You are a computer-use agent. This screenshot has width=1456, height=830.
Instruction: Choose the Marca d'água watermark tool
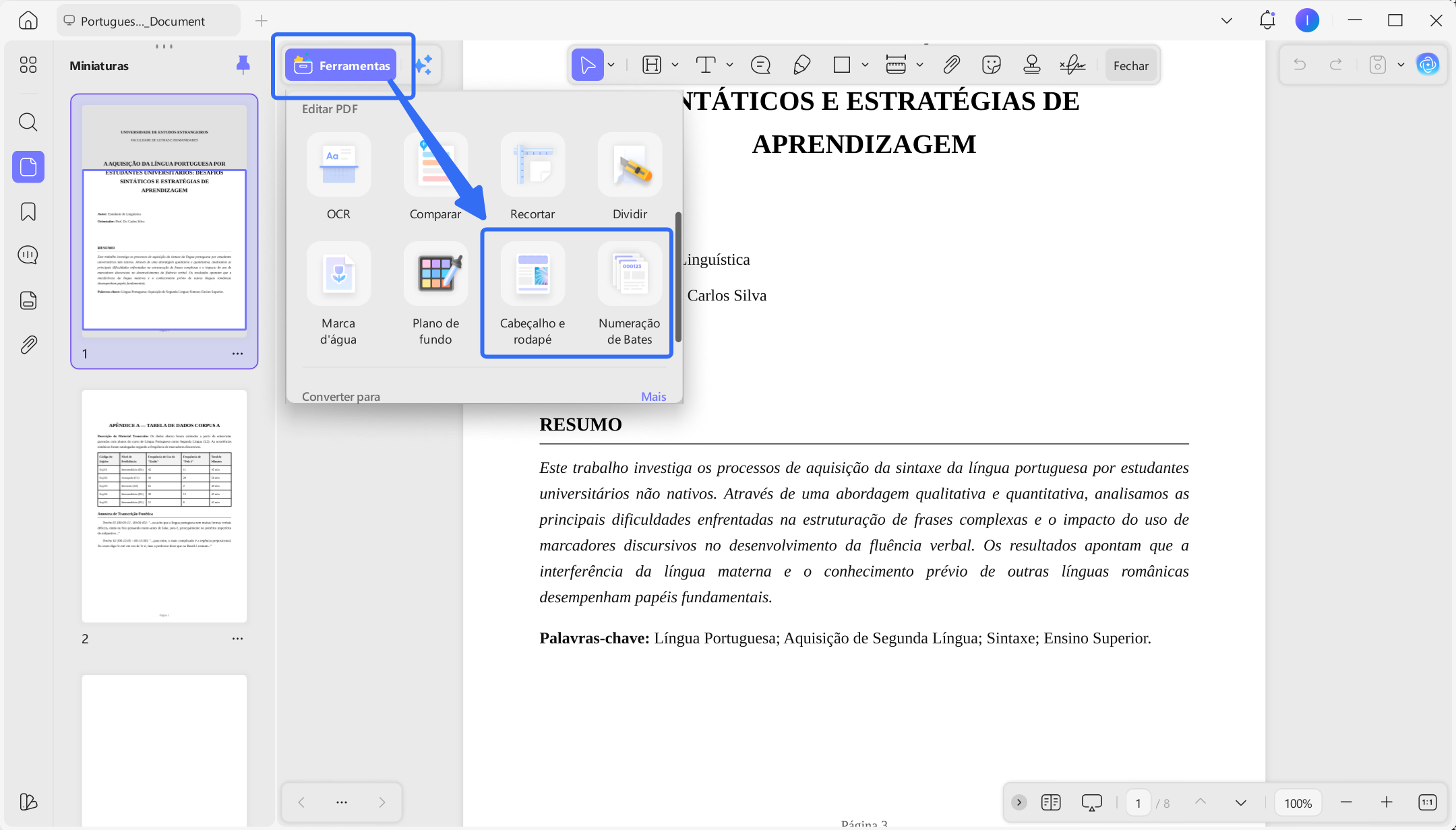338,294
